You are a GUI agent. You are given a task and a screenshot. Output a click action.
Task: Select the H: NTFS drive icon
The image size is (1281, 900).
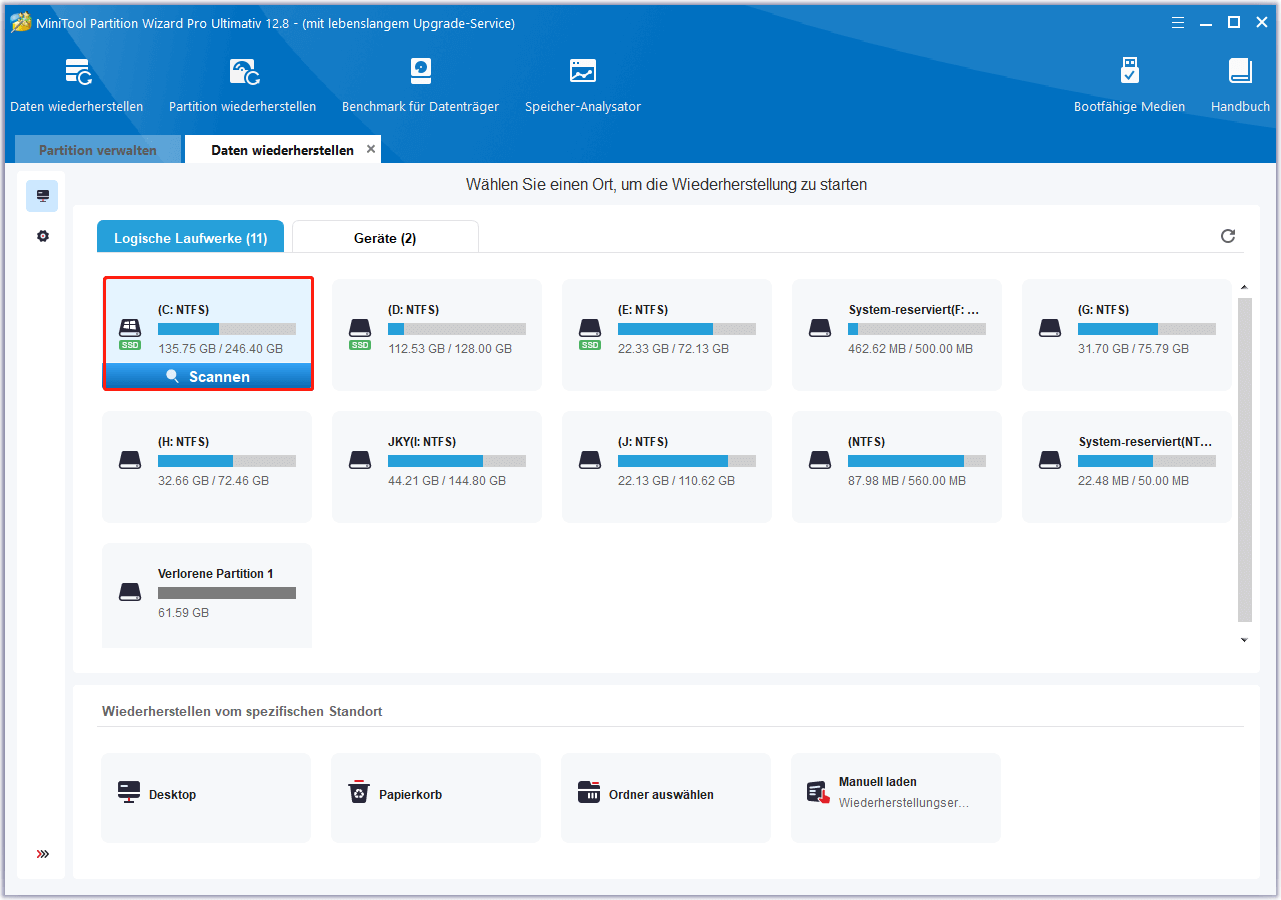coord(130,459)
